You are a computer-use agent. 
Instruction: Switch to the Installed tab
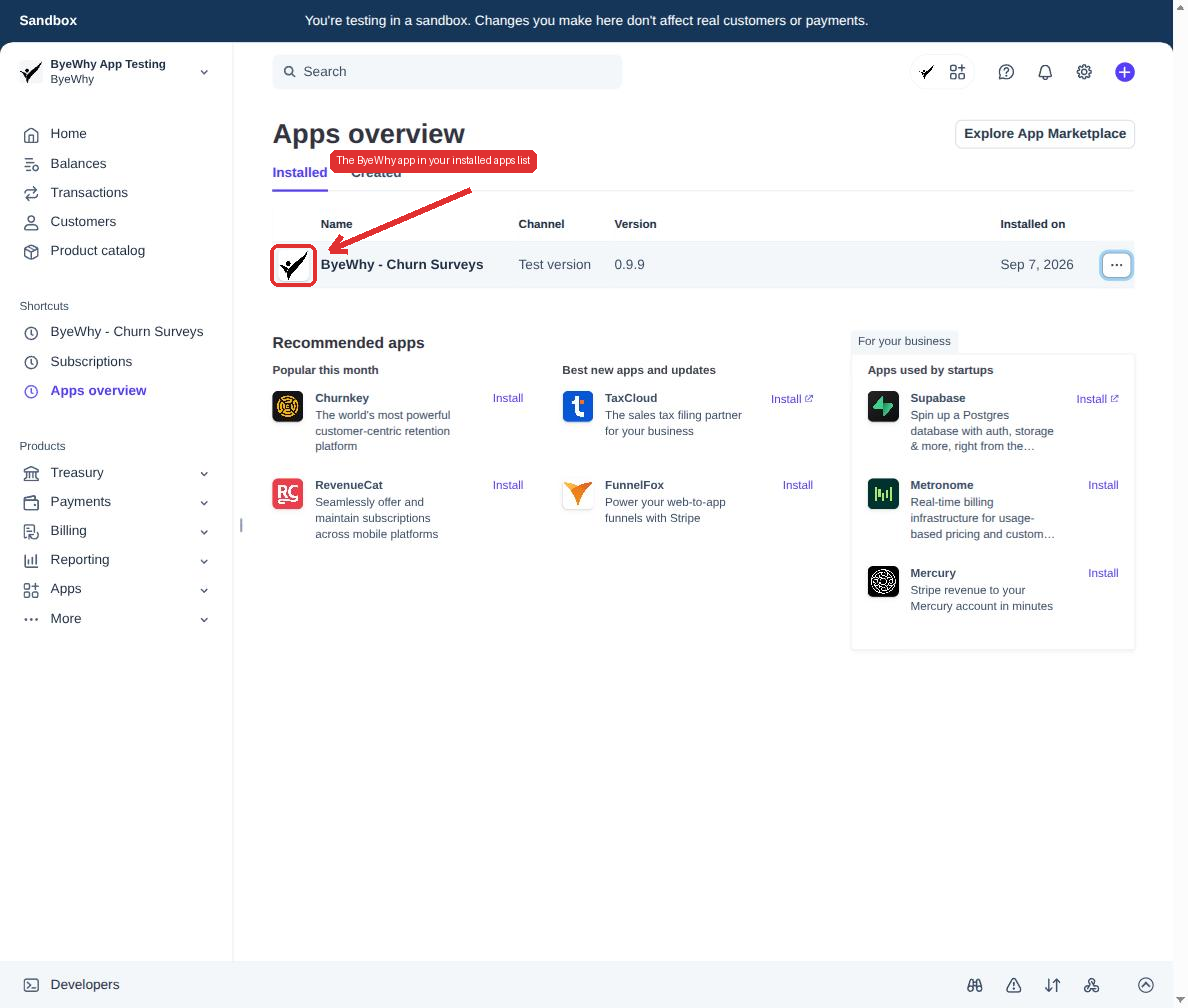click(300, 173)
